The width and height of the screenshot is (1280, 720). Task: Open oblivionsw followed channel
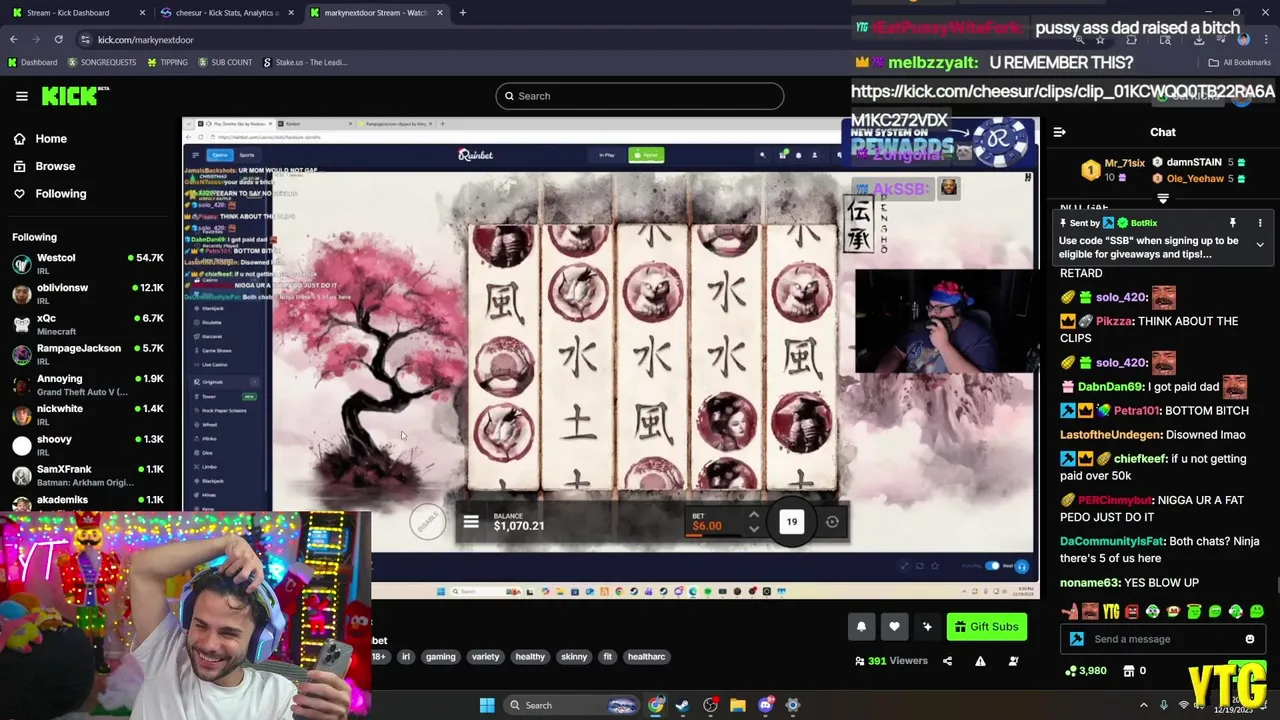88,293
